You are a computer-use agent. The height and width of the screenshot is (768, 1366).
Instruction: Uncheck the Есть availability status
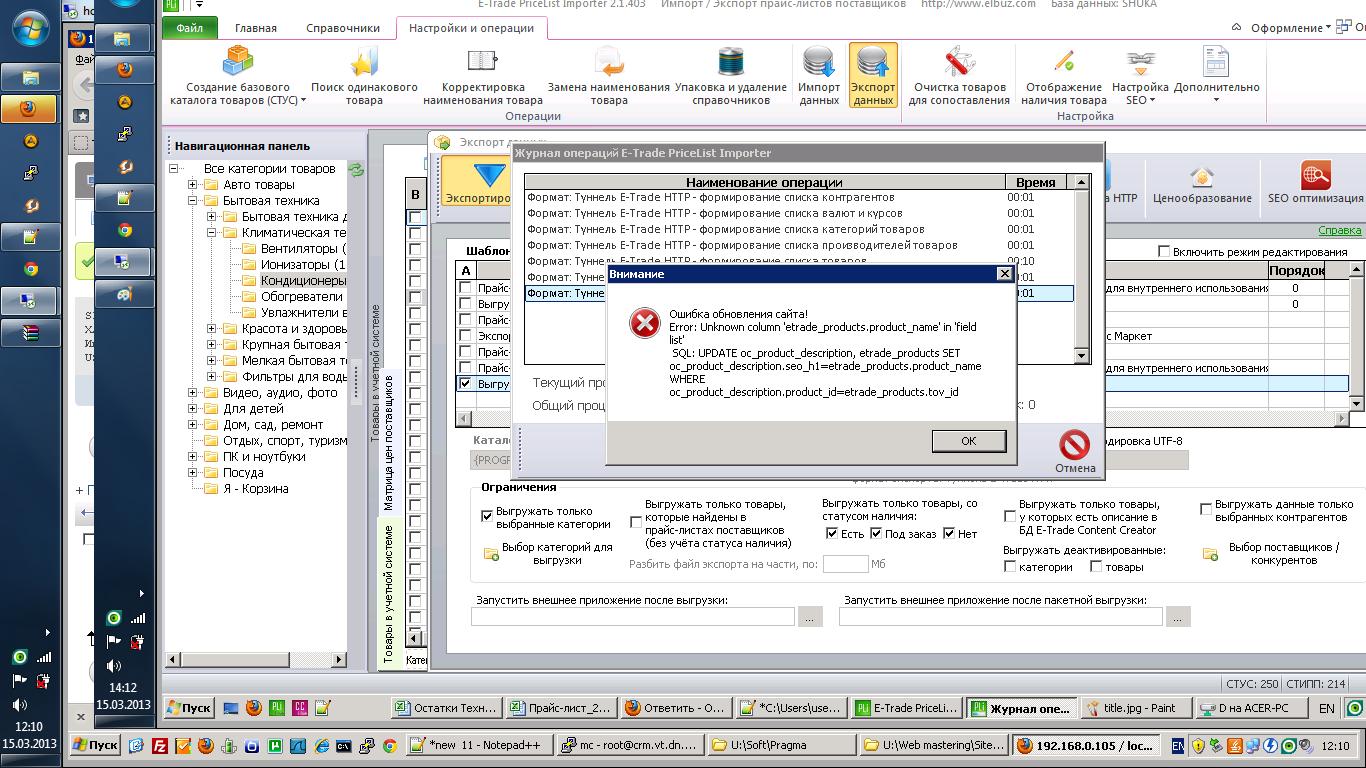[x=831, y=534]
